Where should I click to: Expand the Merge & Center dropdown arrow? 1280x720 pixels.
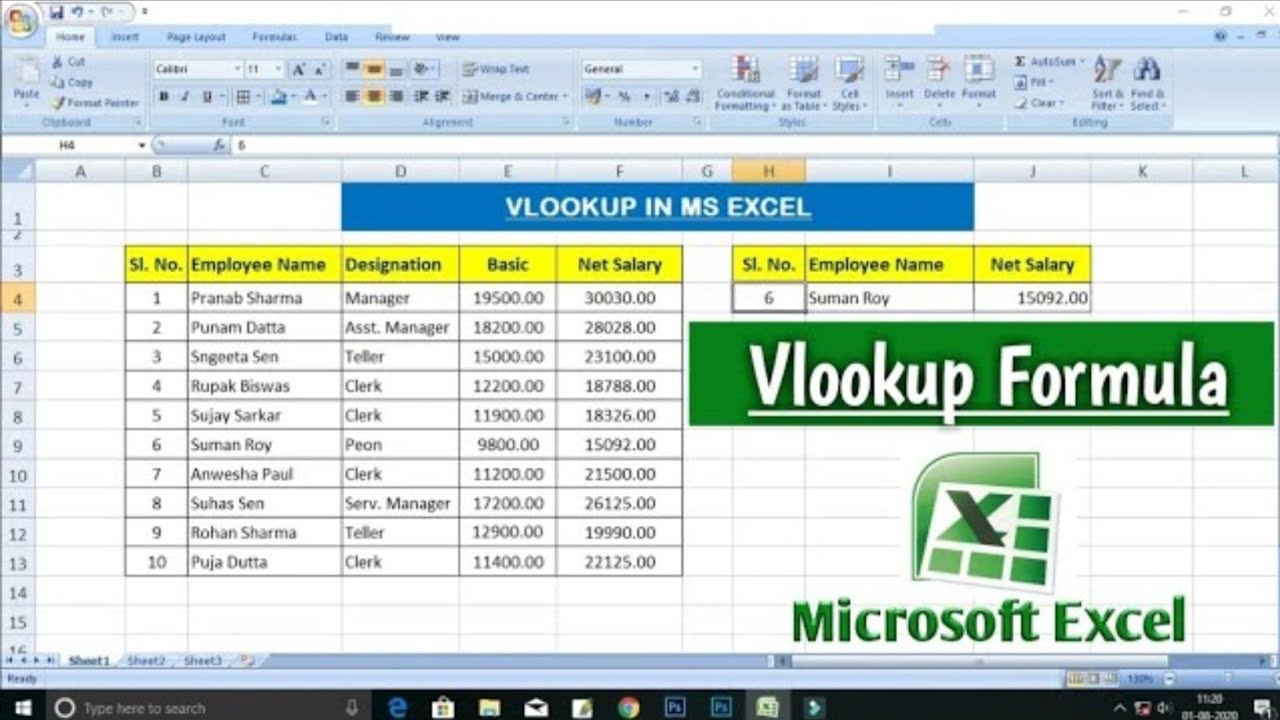[x=565, y=97]
